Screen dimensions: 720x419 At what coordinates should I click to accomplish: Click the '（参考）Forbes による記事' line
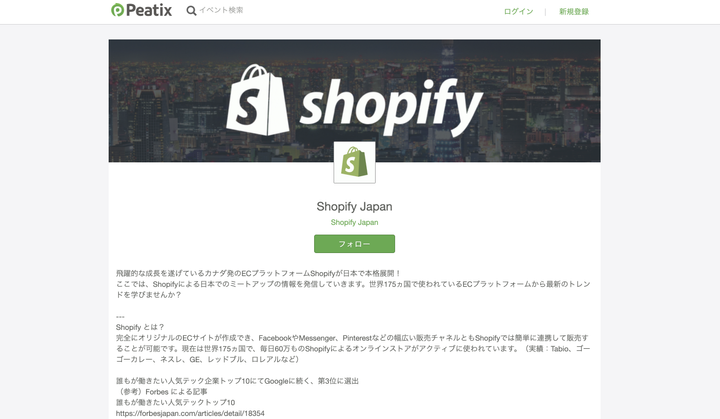pyautogui.click(x=162, y=392)
